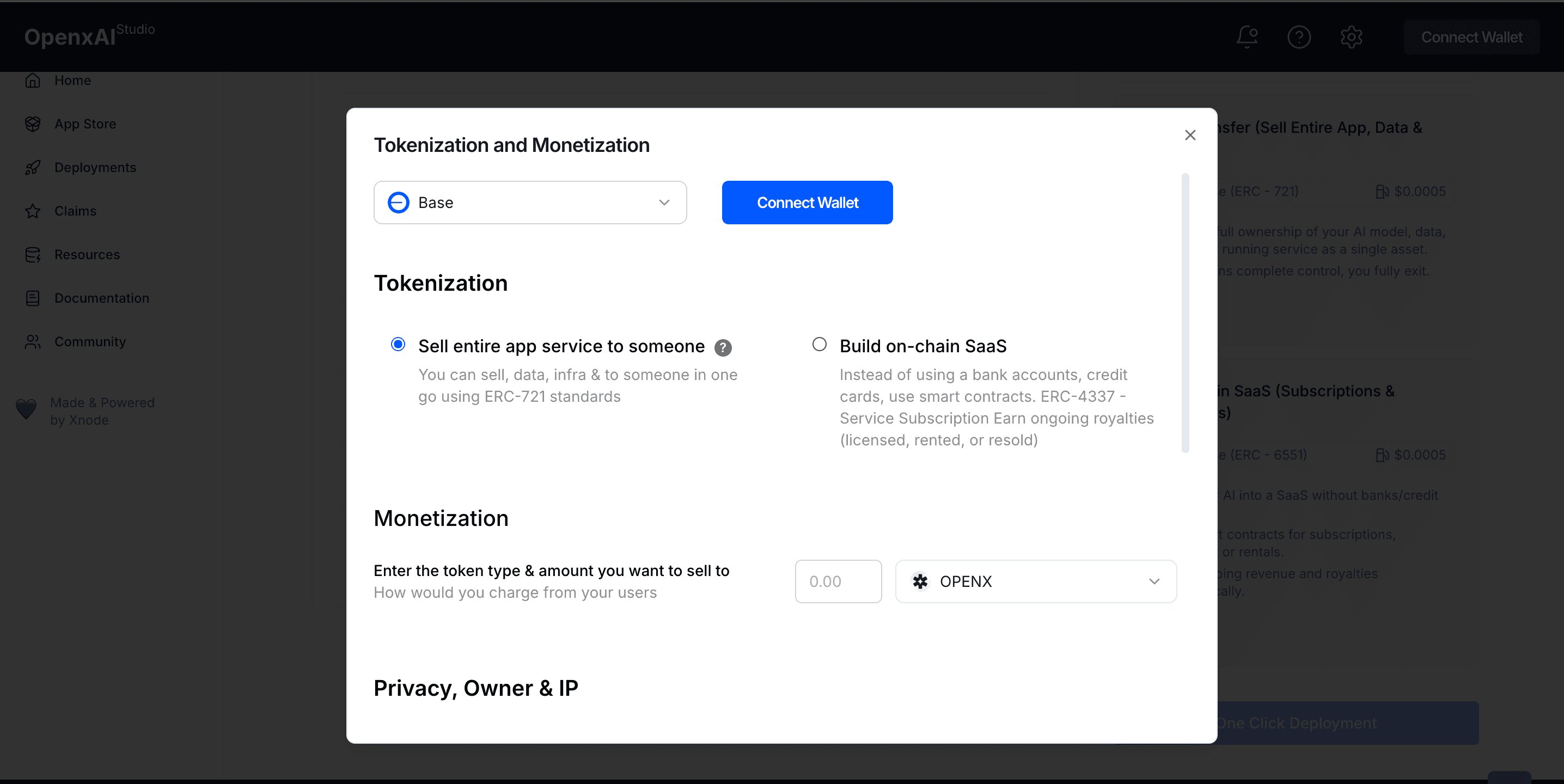Select Sell entire app service radio button

point(398,344)
